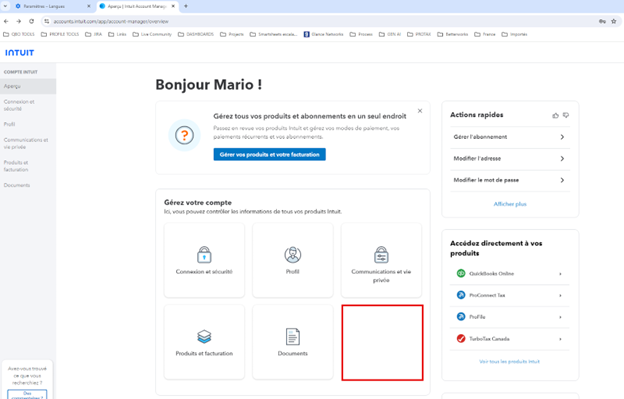624x399 pixels.
Task: Close the Paramètres - Langues tab
Action: coord(89,6)
